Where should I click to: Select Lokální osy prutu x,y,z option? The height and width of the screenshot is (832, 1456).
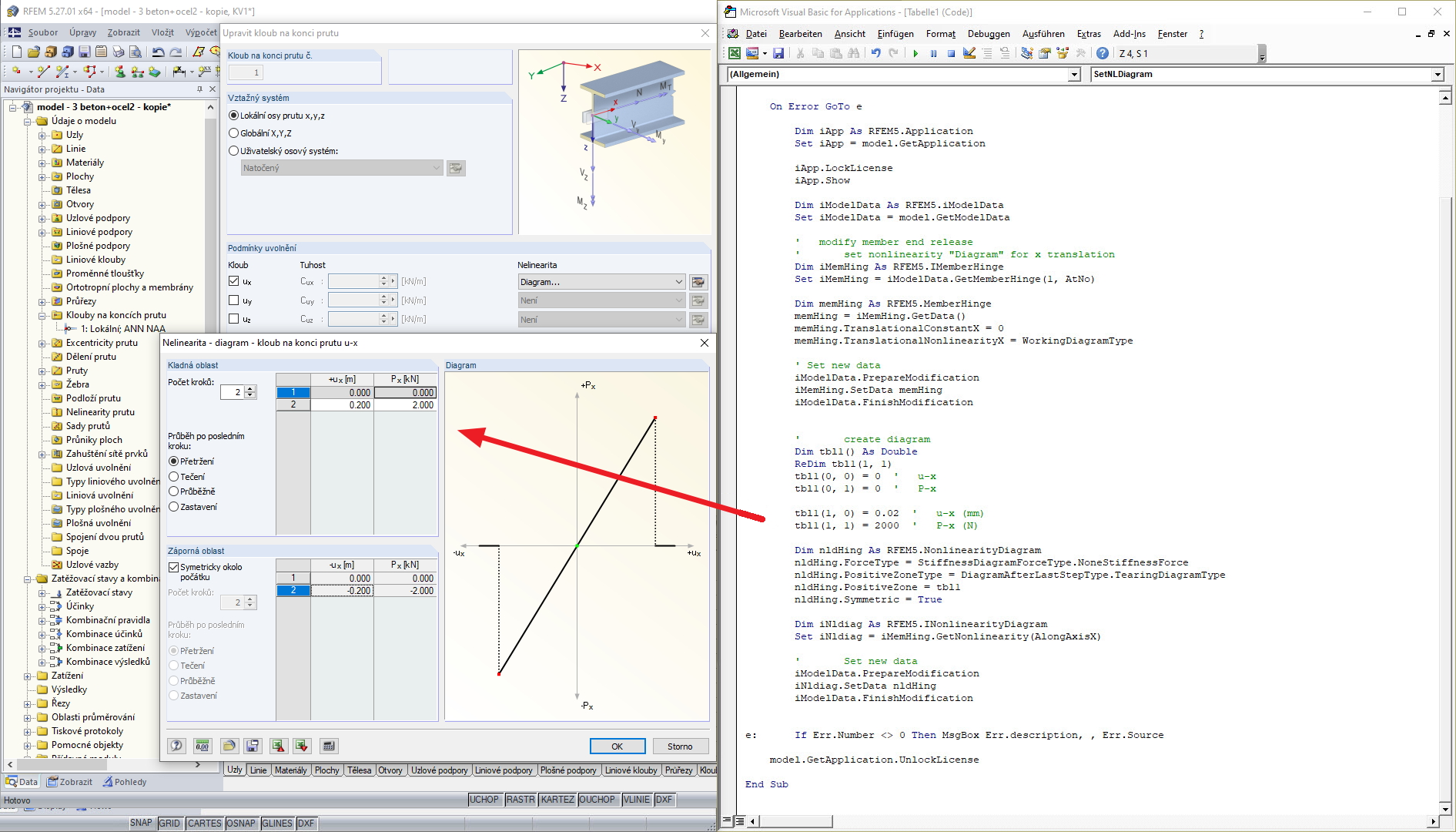coord(234,116)
